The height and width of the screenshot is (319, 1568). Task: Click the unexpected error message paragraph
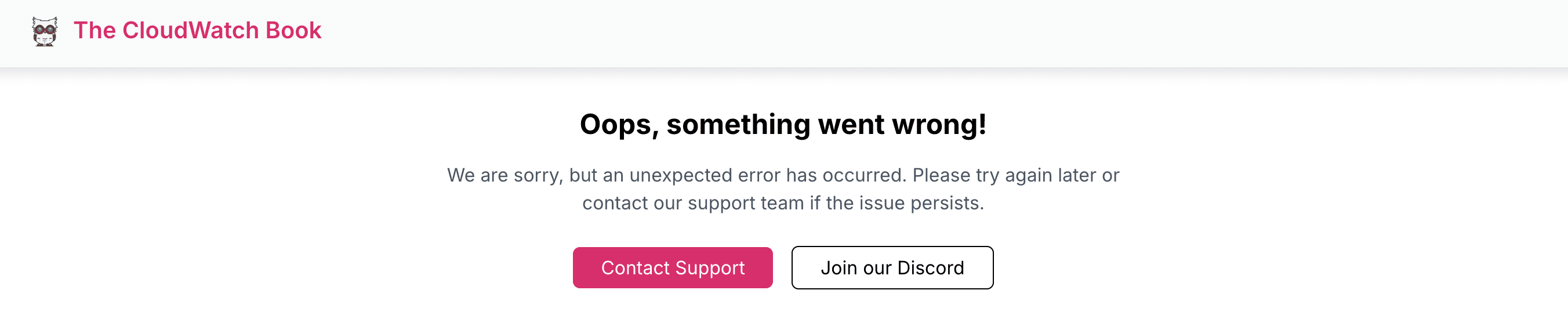[783, 188]
